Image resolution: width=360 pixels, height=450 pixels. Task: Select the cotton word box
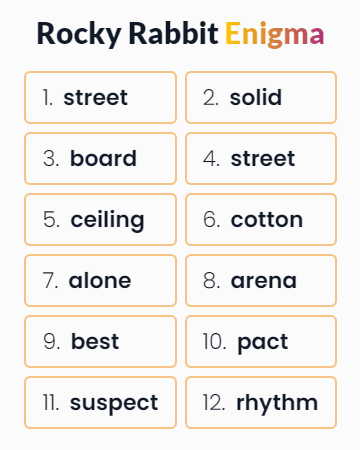click(261, 219)
